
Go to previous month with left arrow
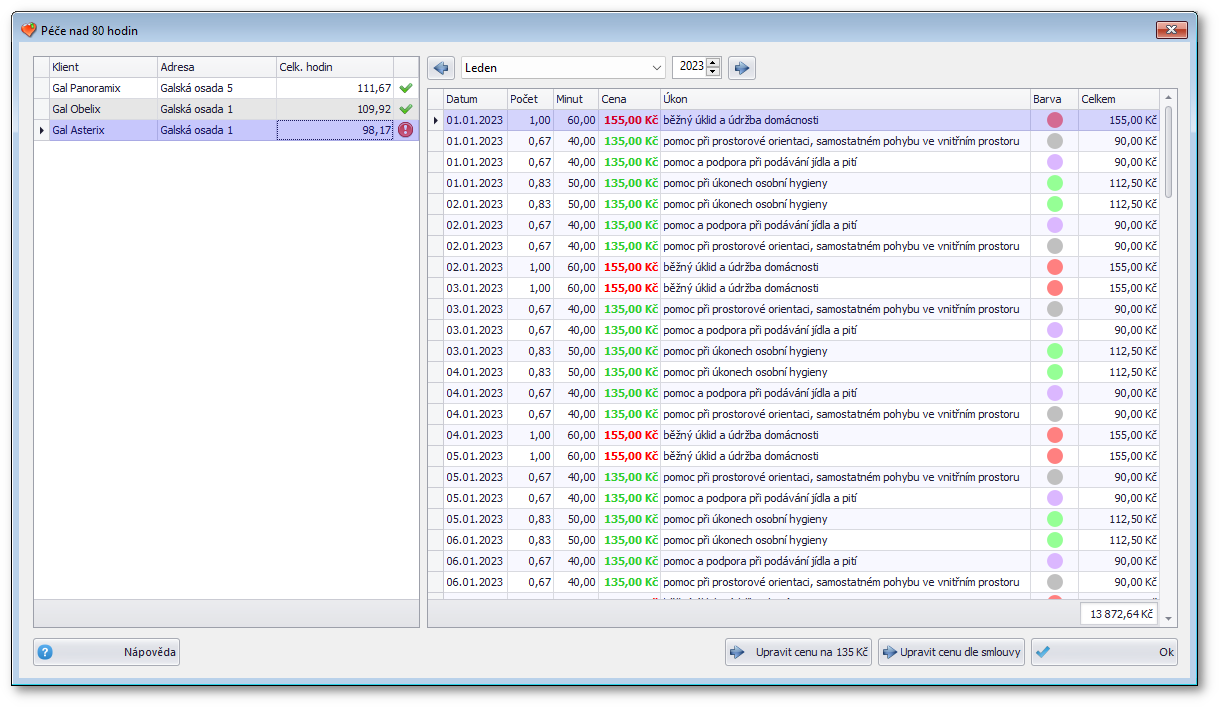click(441, 68)
